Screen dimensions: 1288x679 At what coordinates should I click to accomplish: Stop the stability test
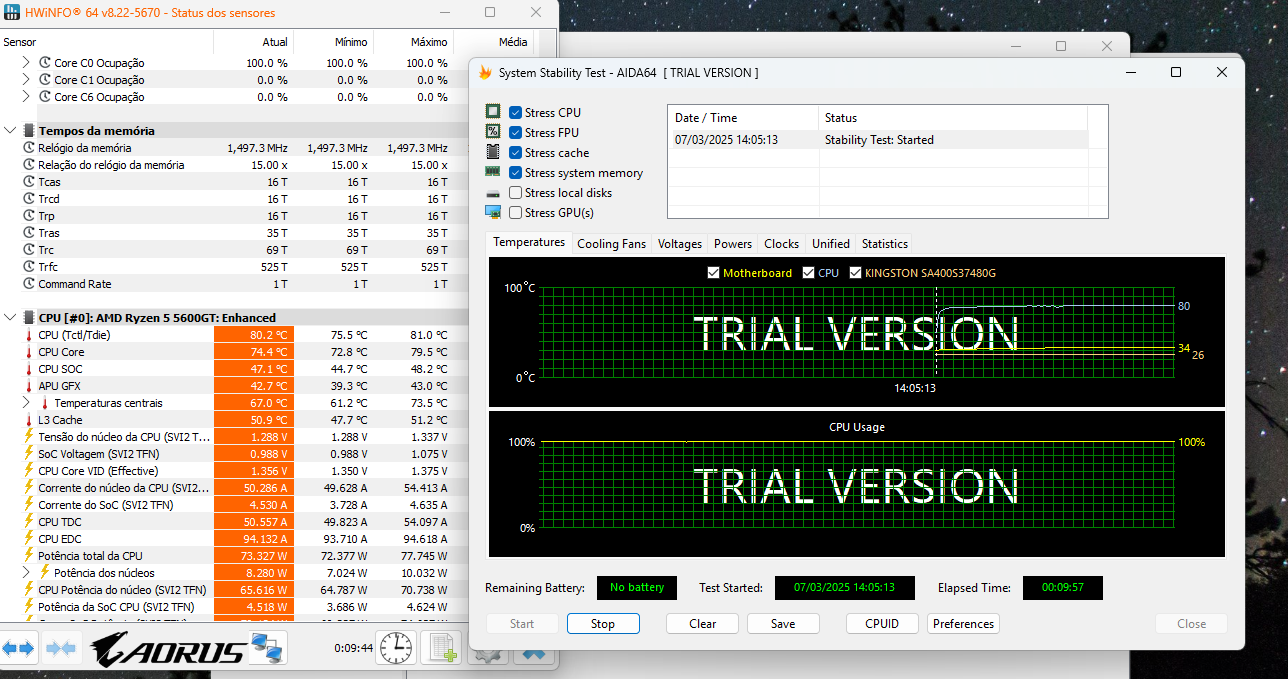click(603, 623)
